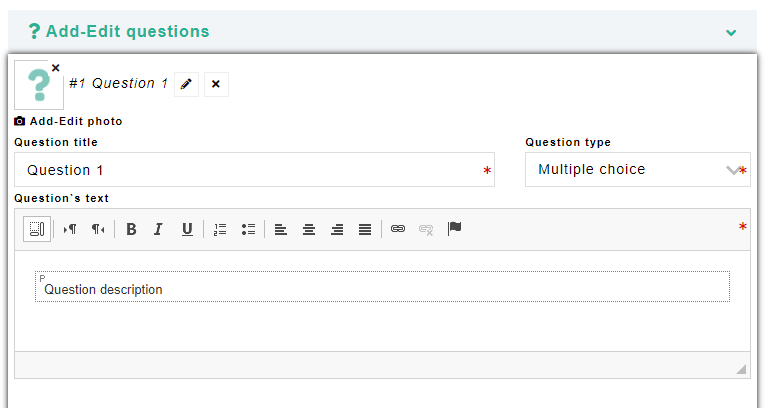Click the question mark photo thumbnail

pos(39,85)
